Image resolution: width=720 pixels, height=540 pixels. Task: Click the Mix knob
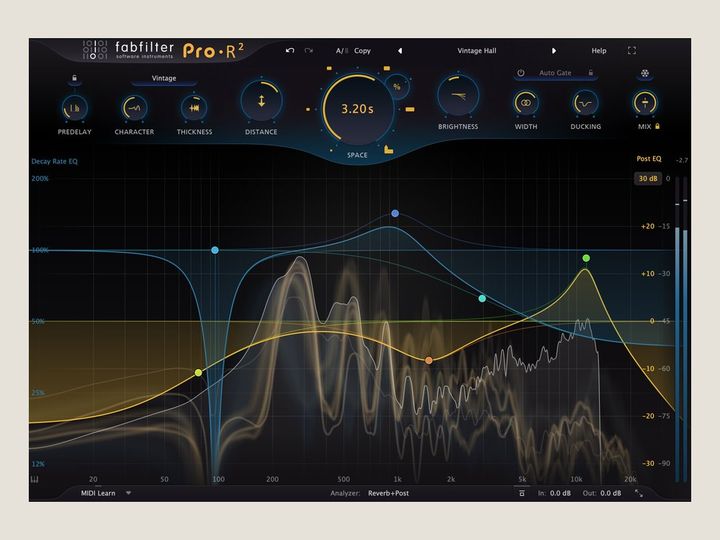[x=645, y=103]
